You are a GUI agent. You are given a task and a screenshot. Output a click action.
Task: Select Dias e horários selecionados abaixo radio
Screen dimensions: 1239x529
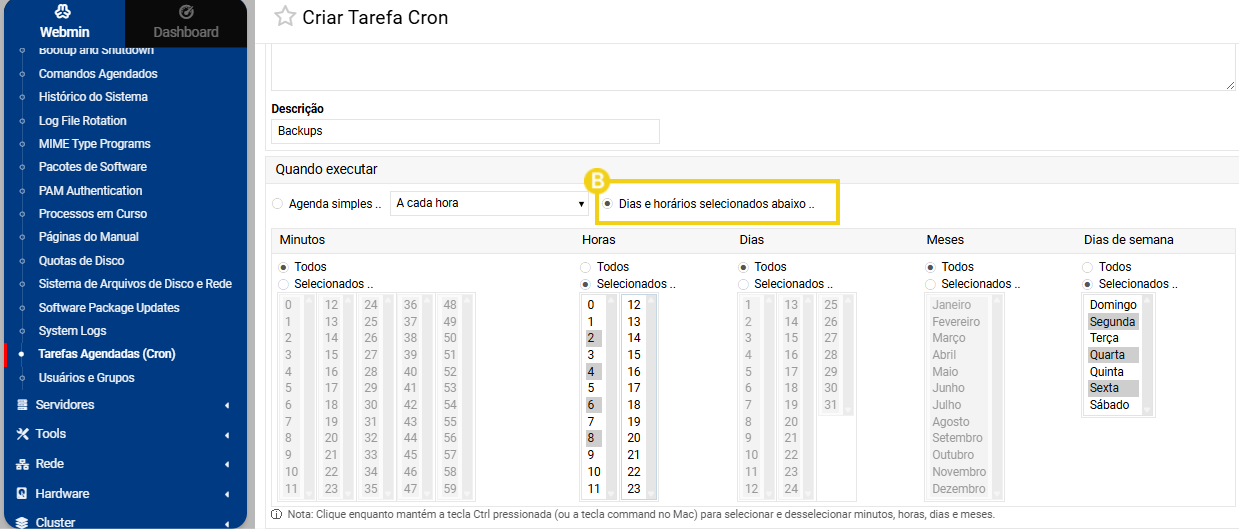click(x=608, y=203)
